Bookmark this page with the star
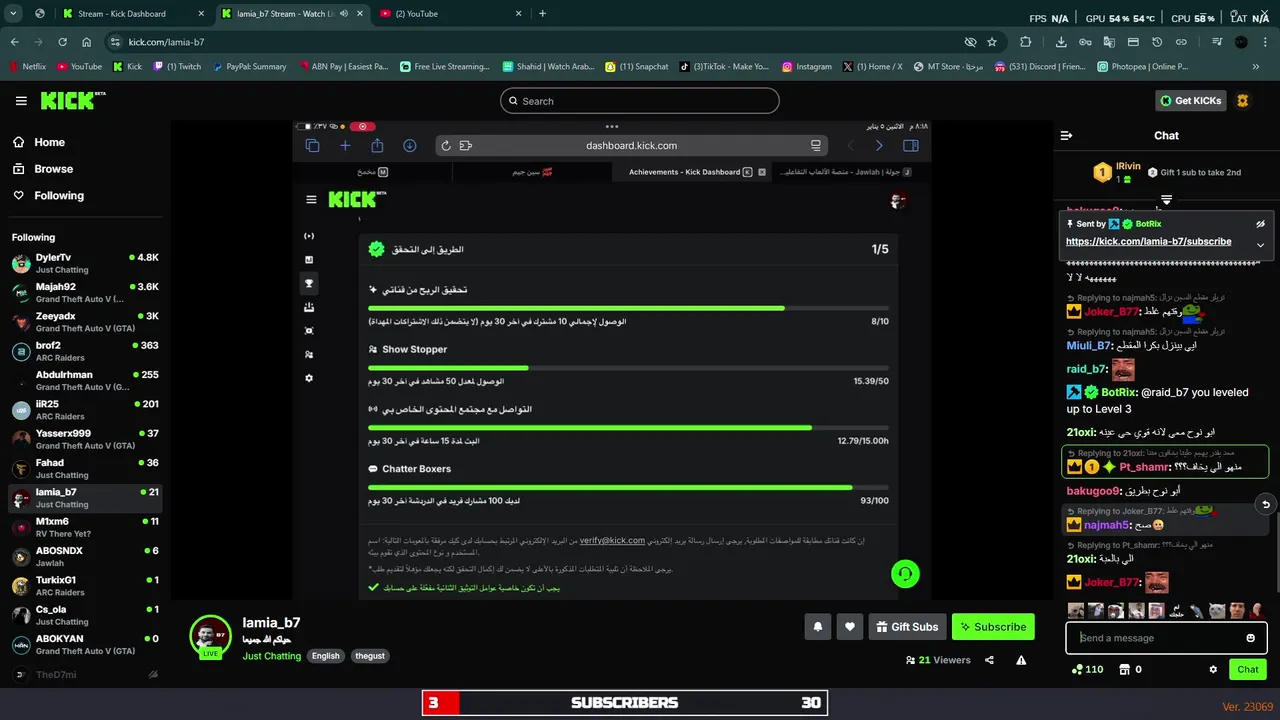The image size is (1280, 720). pos(992,42)
